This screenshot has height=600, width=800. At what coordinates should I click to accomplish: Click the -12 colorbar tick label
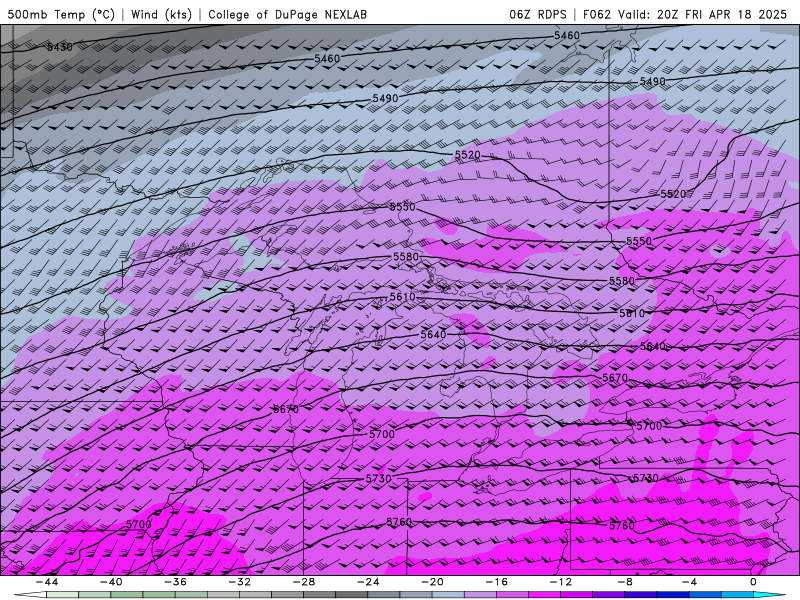(x=561, y=582)
